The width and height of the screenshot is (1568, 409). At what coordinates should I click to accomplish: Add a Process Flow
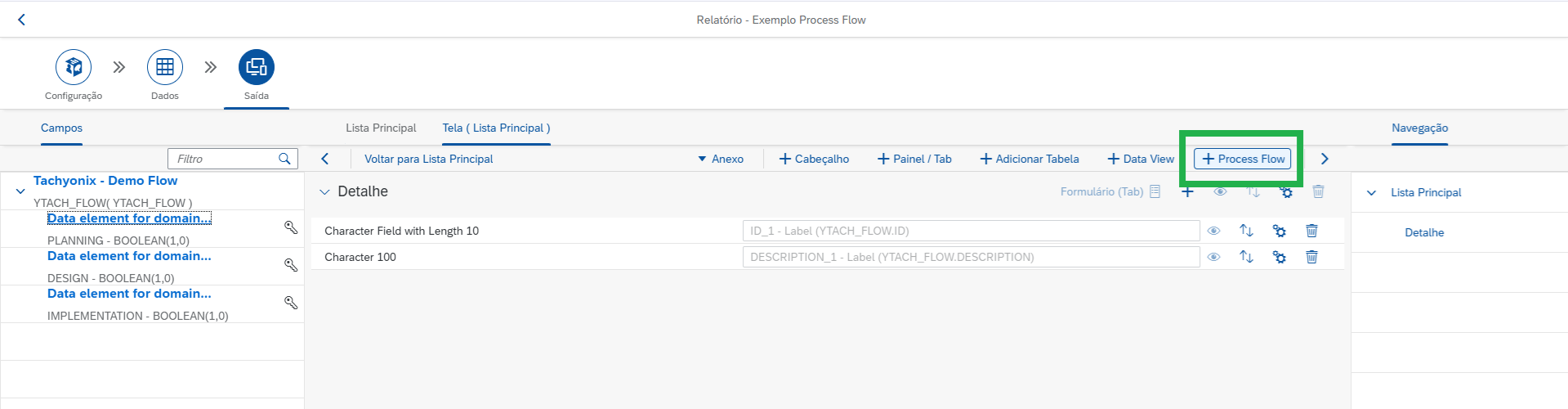point(1243,159)
